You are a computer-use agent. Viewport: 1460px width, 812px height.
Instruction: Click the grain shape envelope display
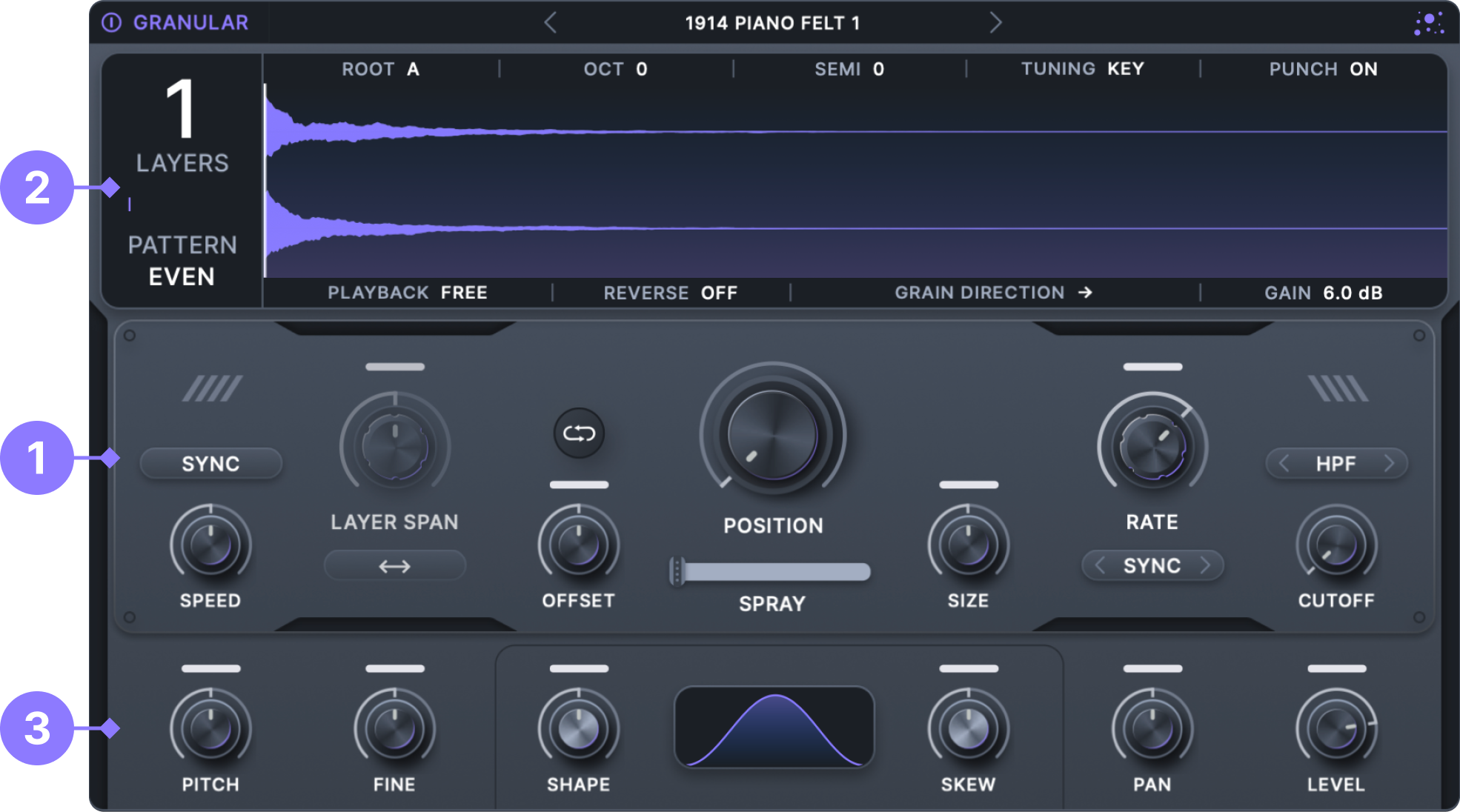click(774, 727)
